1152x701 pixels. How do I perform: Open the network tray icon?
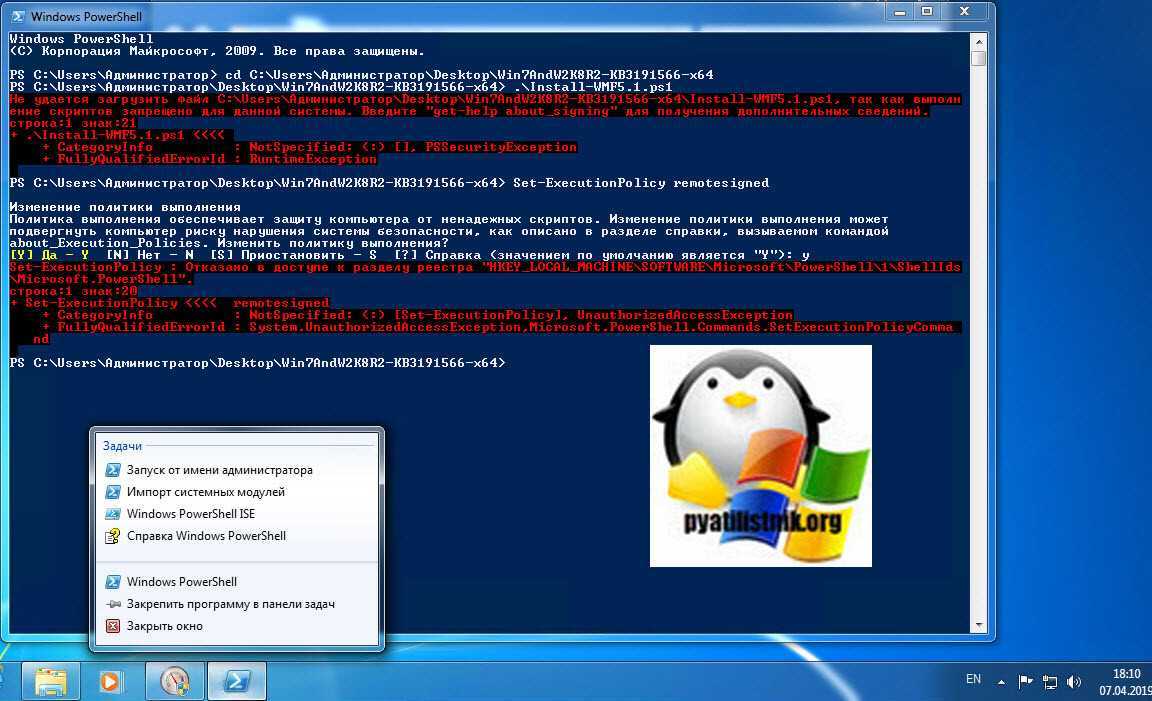tap(1050, 683)
